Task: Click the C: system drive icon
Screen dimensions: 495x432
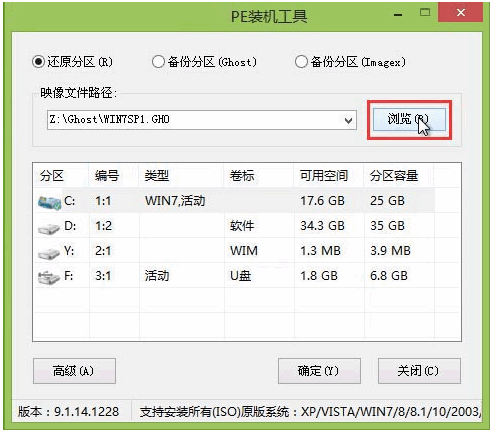Action: (49, 202)
